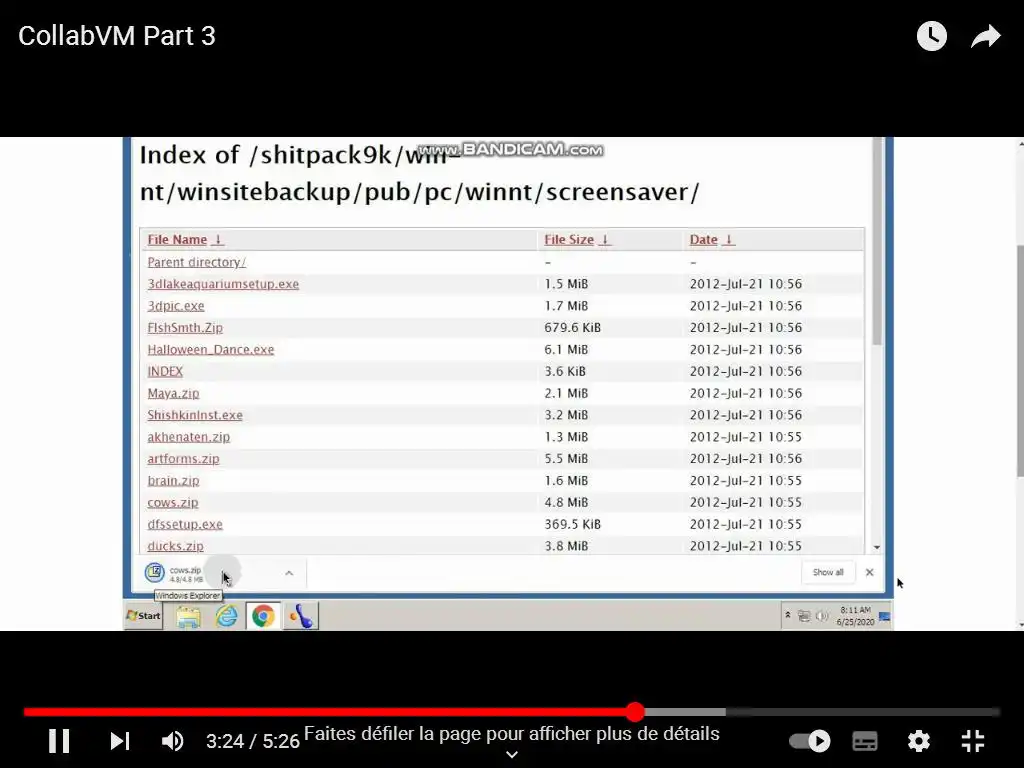
Task: Click the network tray icon
Action: coord(805,616)
